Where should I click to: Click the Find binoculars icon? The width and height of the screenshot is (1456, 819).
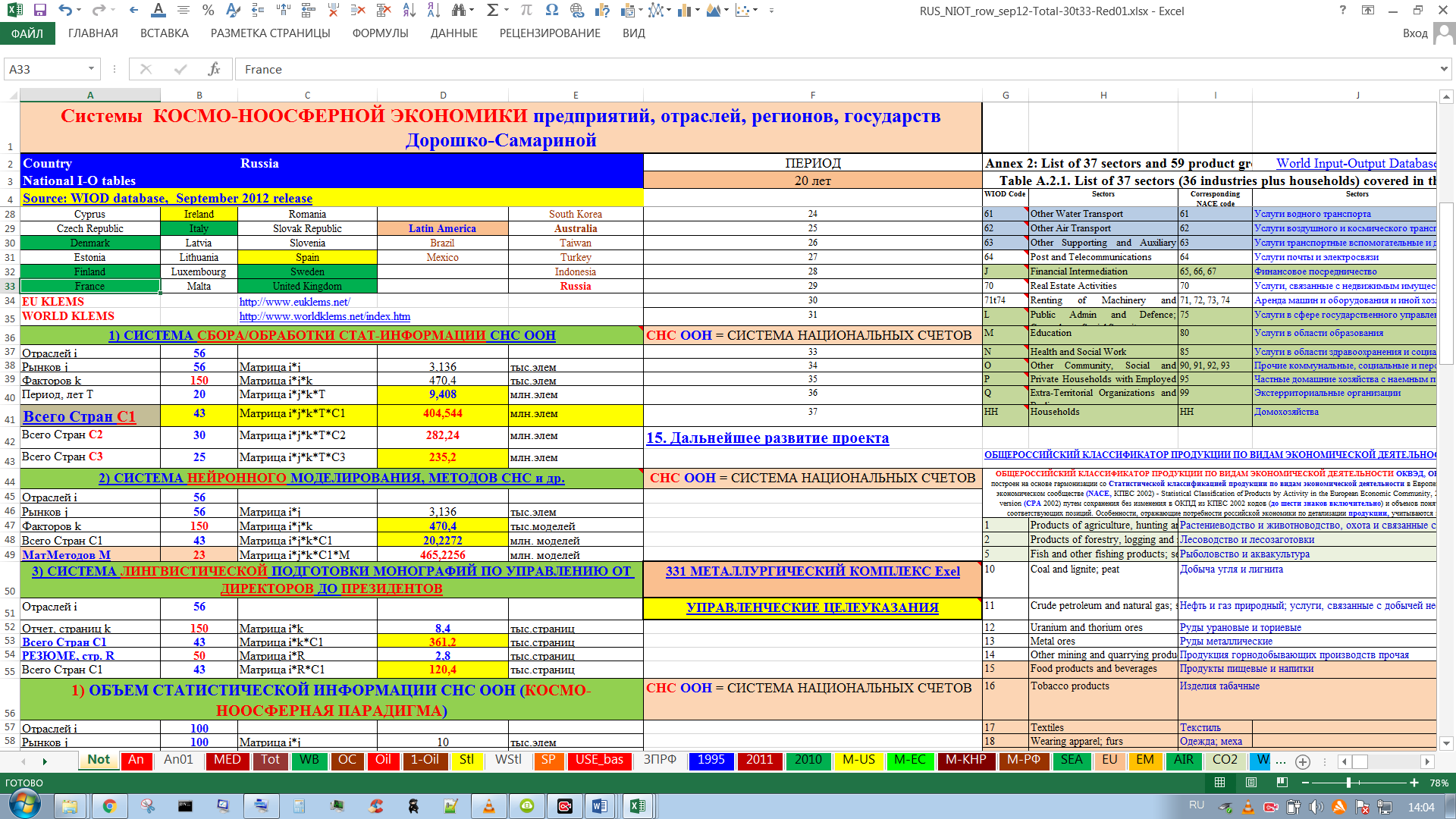[458, 11]
